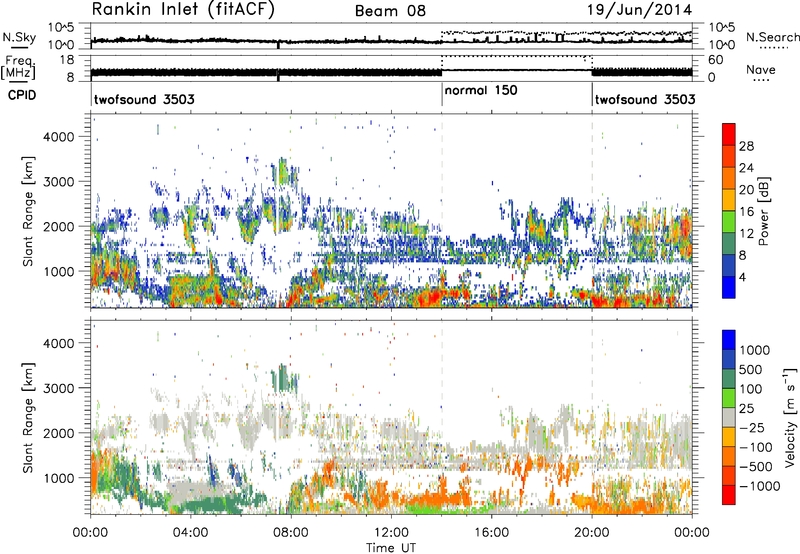
Task: Click the '24' value on power color bar
Action: click(746, 168)
